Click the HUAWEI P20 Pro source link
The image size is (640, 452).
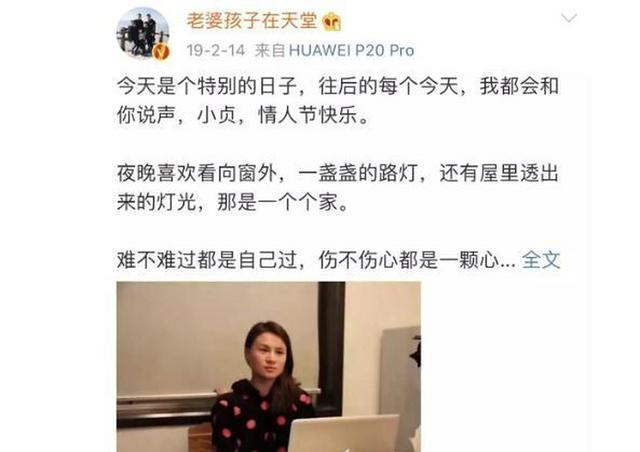click(351, 51)
